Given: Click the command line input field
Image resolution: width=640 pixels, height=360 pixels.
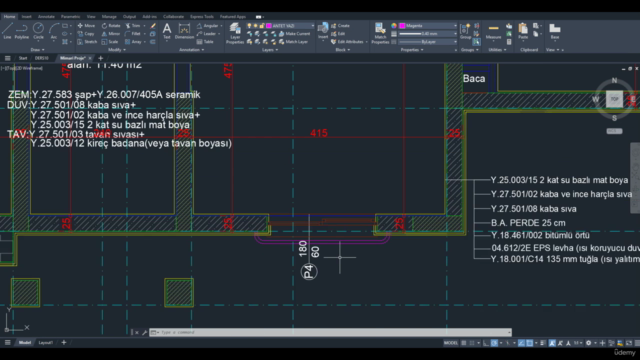Looking at the screenshot, I should (x=331, y=332).
